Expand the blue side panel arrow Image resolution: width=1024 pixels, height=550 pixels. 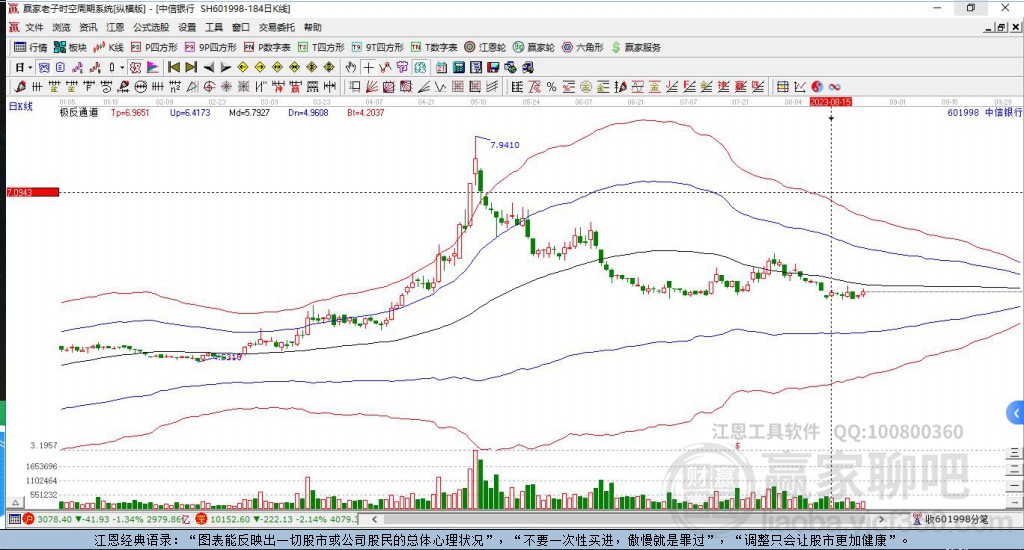point(1015,413)
